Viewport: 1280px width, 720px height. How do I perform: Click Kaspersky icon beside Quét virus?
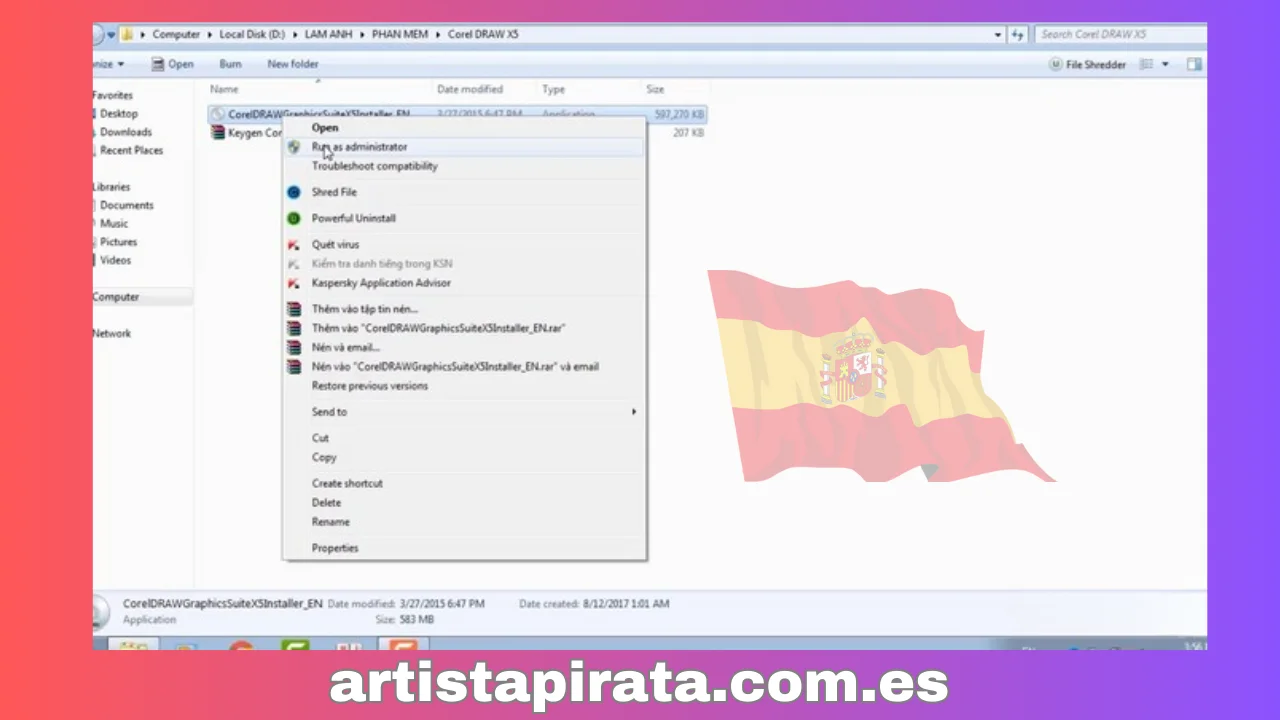[294, 245]
